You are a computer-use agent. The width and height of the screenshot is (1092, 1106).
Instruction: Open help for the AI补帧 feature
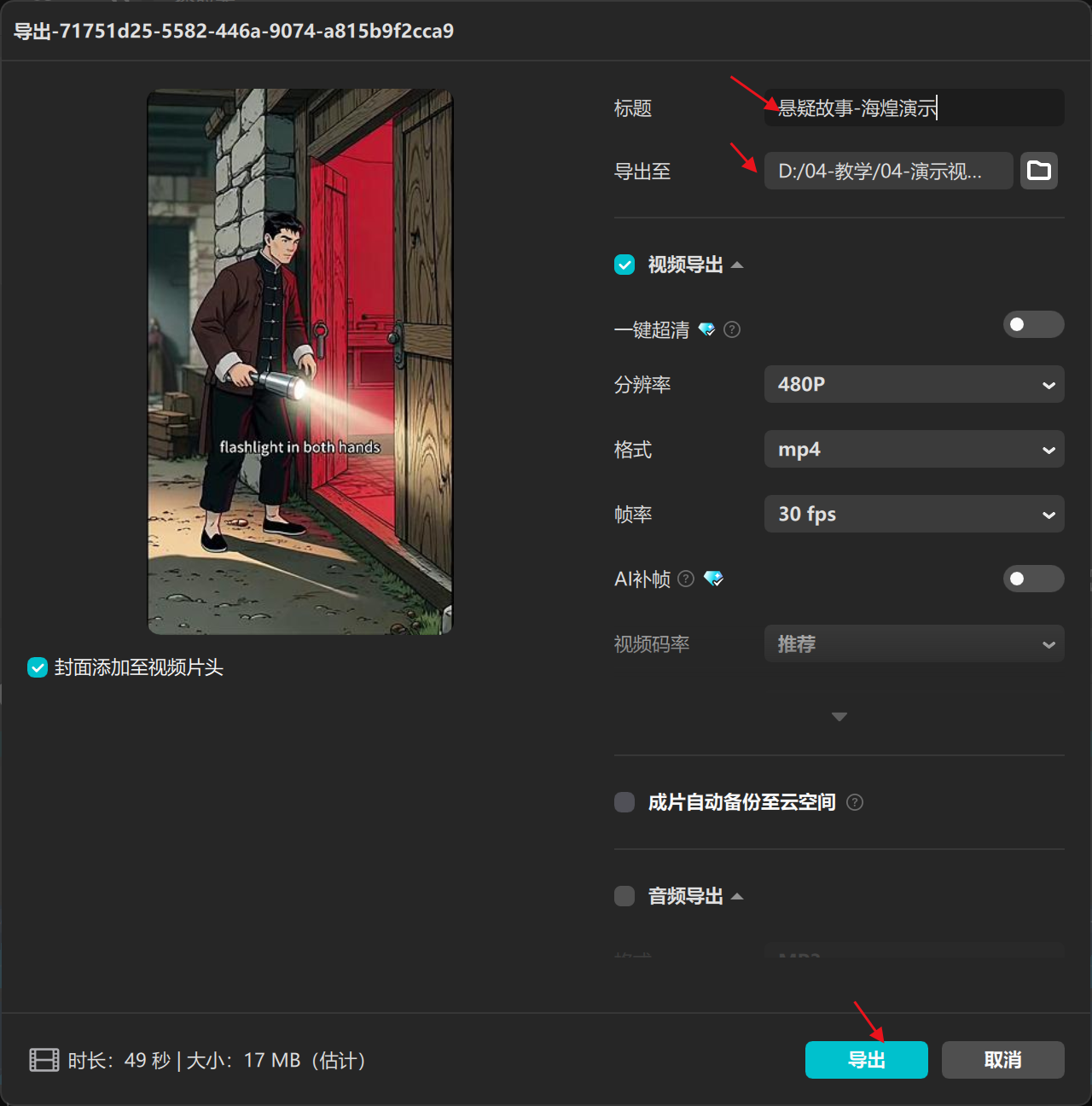(687, 579)
